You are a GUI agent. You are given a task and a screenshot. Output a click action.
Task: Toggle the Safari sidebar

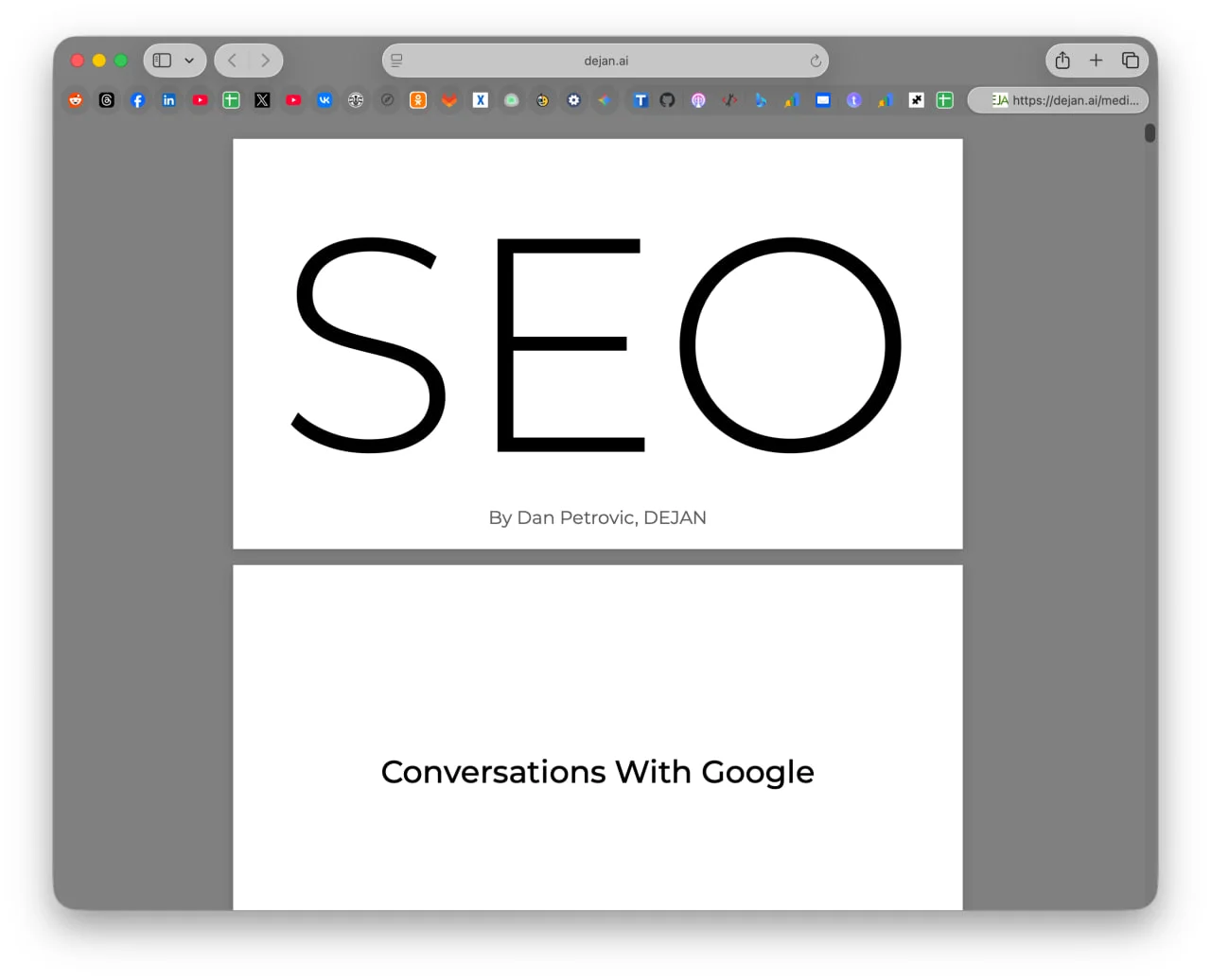click(163, 61)
